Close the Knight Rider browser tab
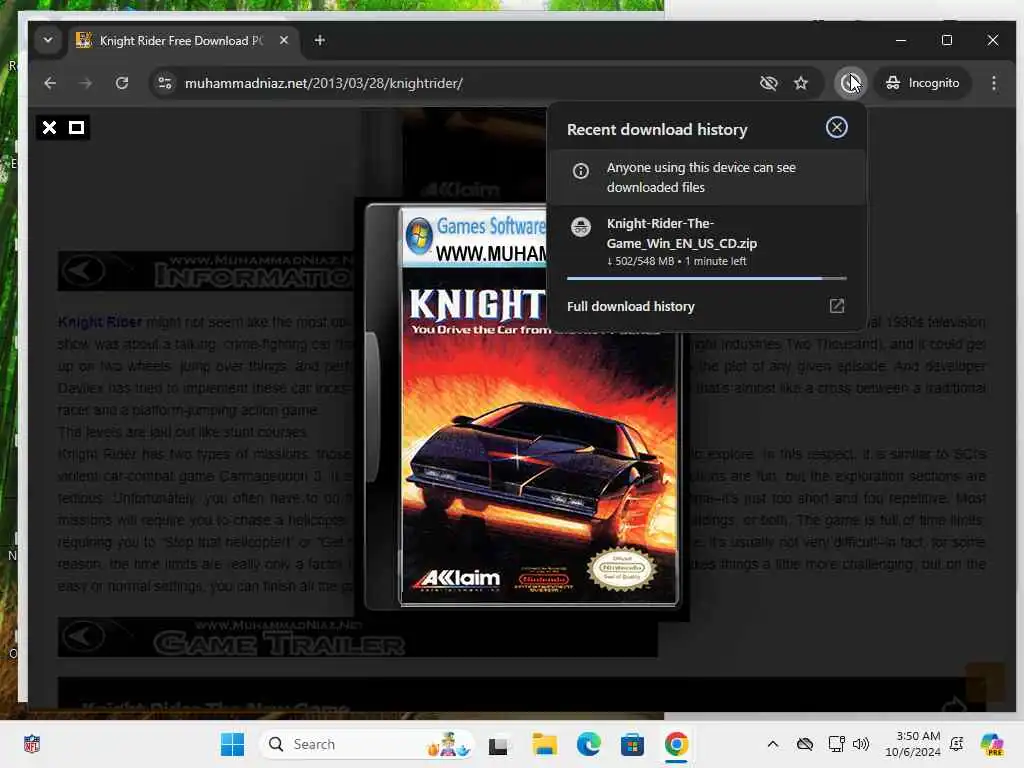This screenshot has width=1024, height=768. [x=284, y=40]
